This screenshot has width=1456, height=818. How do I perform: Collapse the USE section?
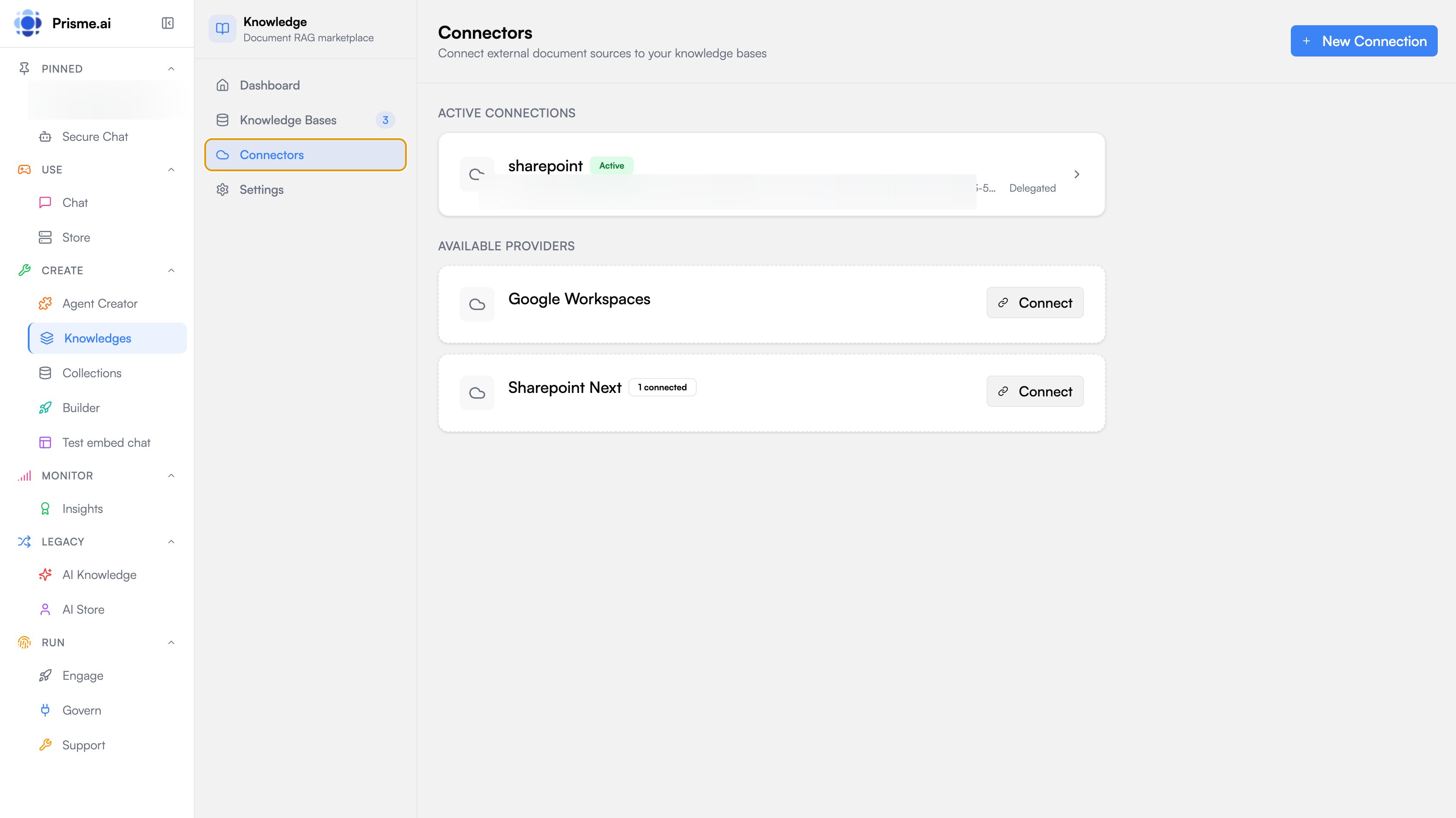tap(171, 170)
